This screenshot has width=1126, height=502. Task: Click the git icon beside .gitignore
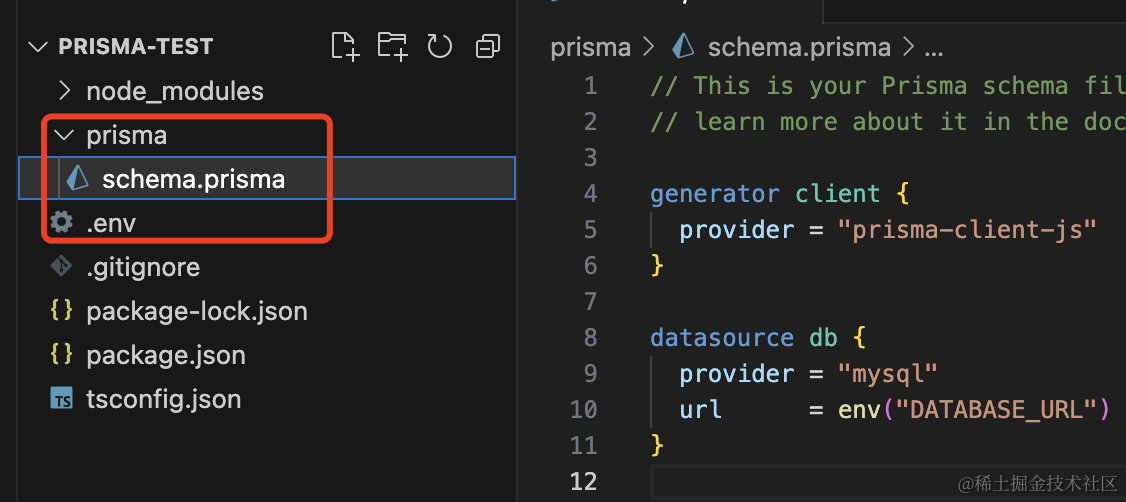pyautogui.click(x=62, y=267)
